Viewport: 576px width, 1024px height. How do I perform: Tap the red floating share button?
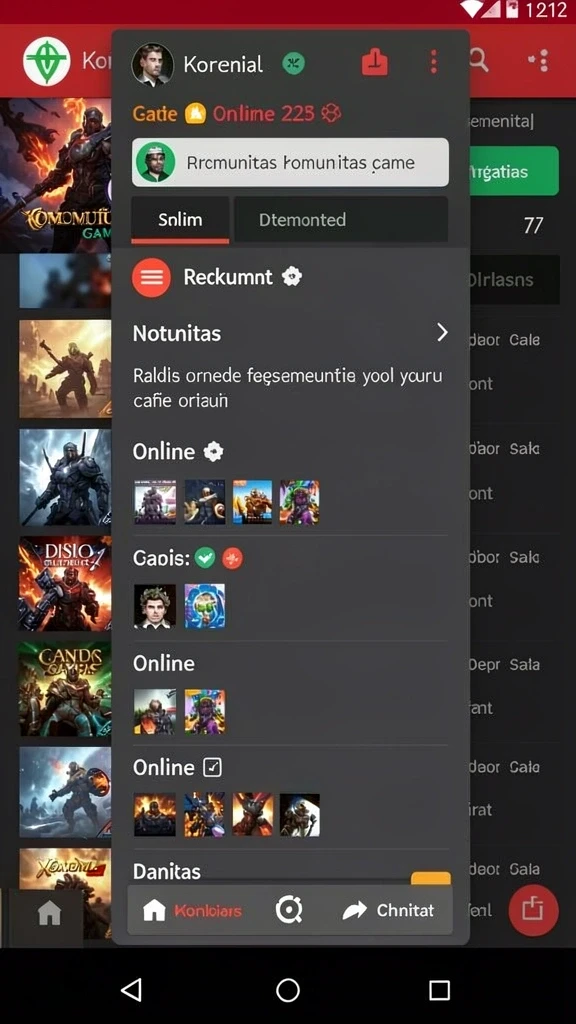point(534,910)
